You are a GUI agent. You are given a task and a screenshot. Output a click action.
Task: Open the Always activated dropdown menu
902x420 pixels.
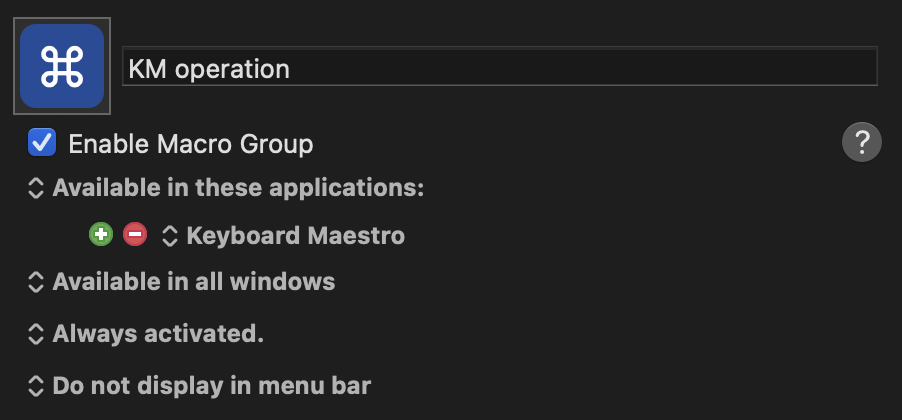click(x=158, y=334)
